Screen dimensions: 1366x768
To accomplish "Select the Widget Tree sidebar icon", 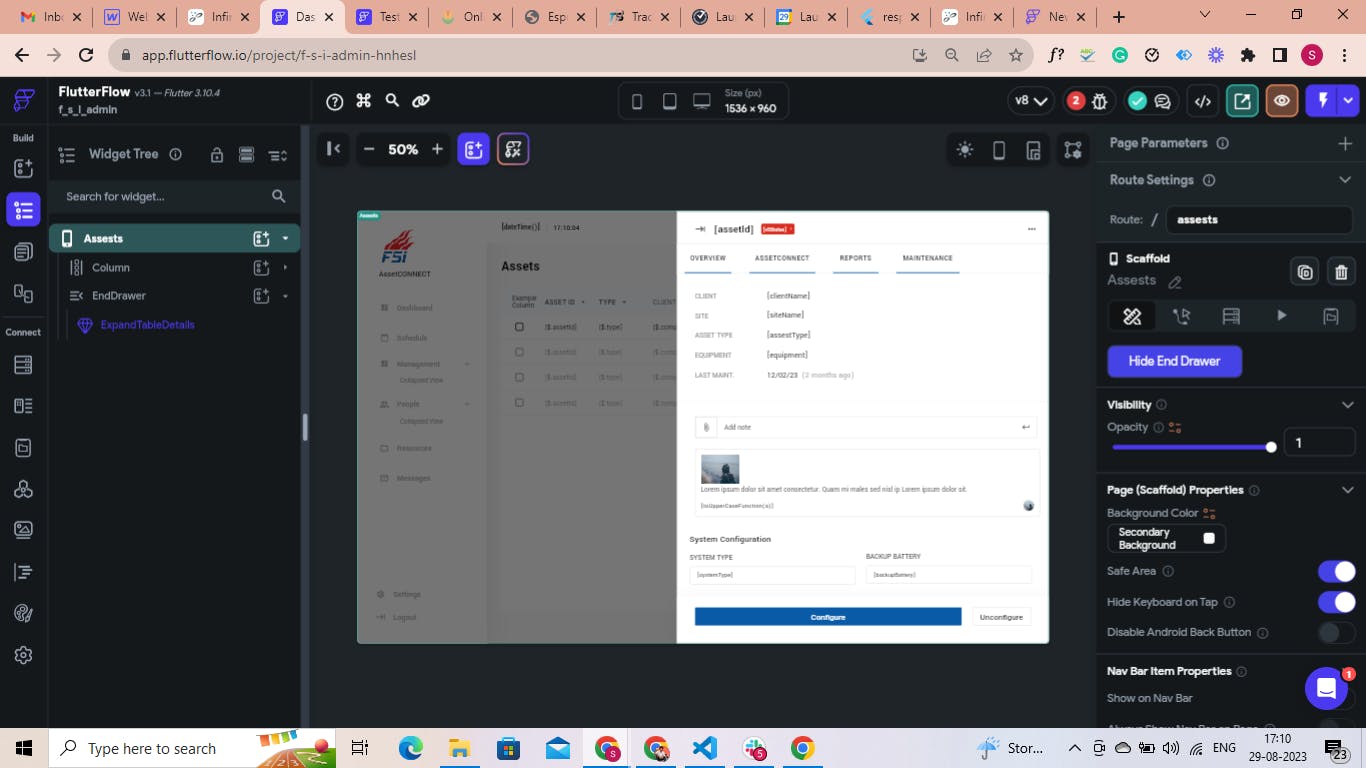I will click(23, 210).
